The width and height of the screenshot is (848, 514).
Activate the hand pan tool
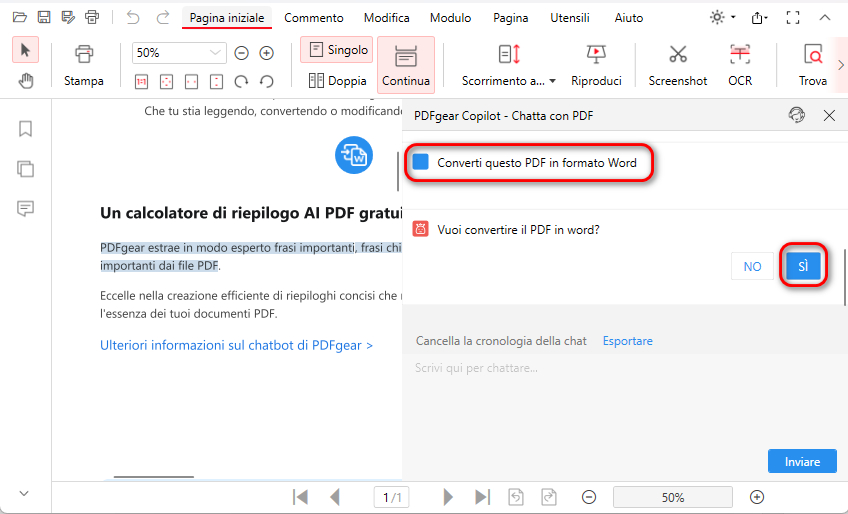point(25,81)
